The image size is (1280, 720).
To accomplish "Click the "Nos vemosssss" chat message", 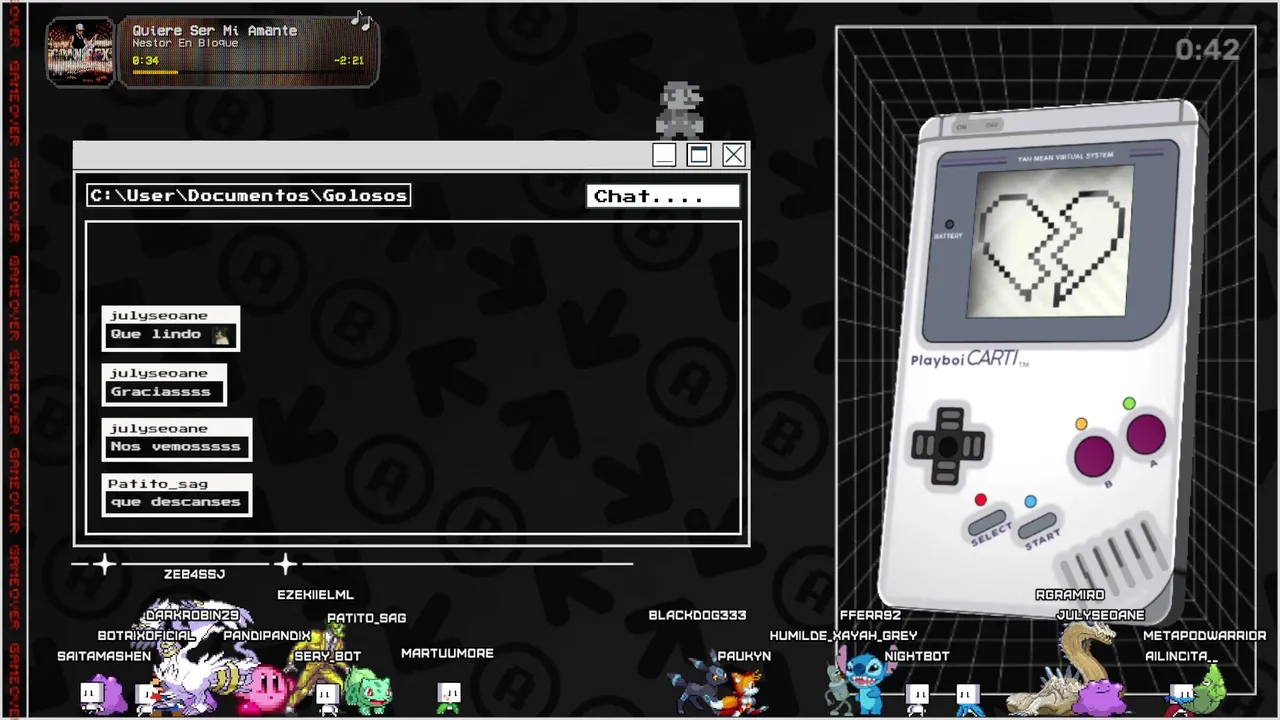I will click(x=177, y=439).
